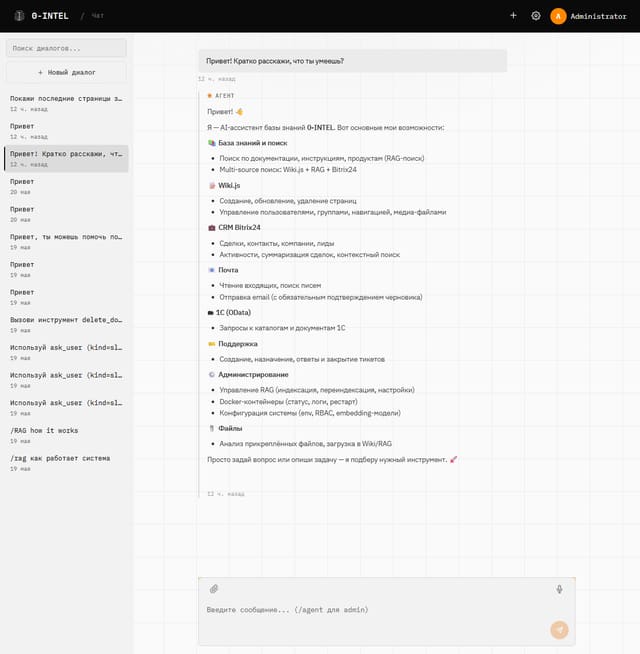
Task: Open dialog Покажи последние страницы
Action: (66, 103)
